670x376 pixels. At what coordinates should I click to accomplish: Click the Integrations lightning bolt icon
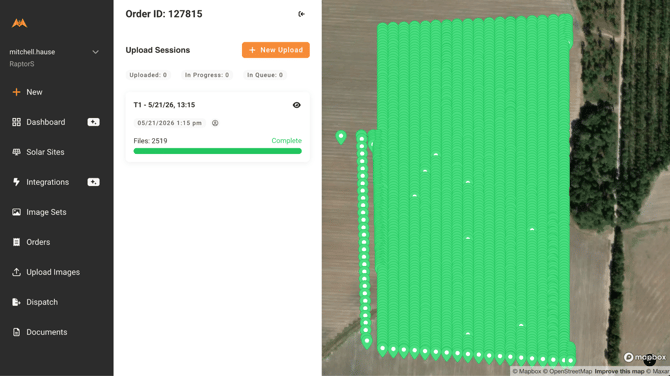click(16, 182)
